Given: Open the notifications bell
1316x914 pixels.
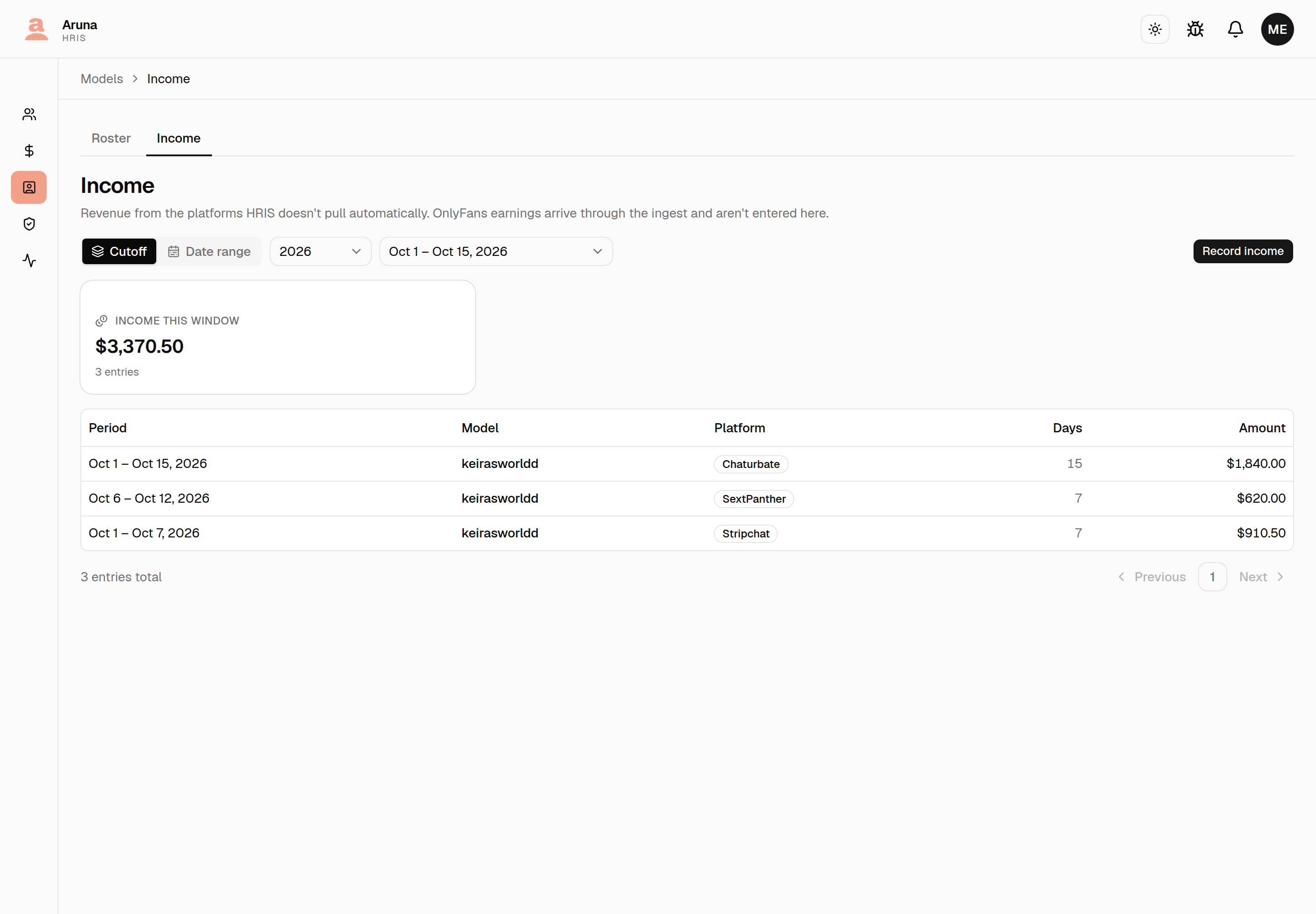Looking at the screenshot, I should 1235,29.
